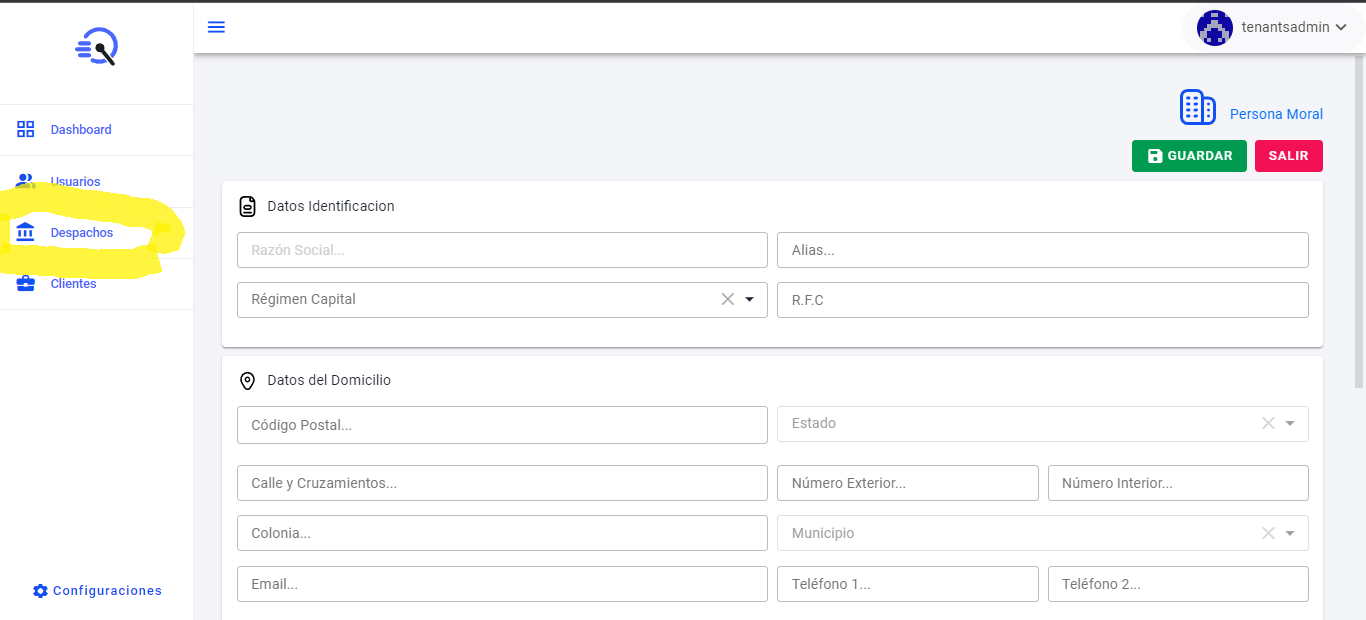Click the Configuraciones gear icon
This screenshot has height=620, width=1366.
coord(39,590)
